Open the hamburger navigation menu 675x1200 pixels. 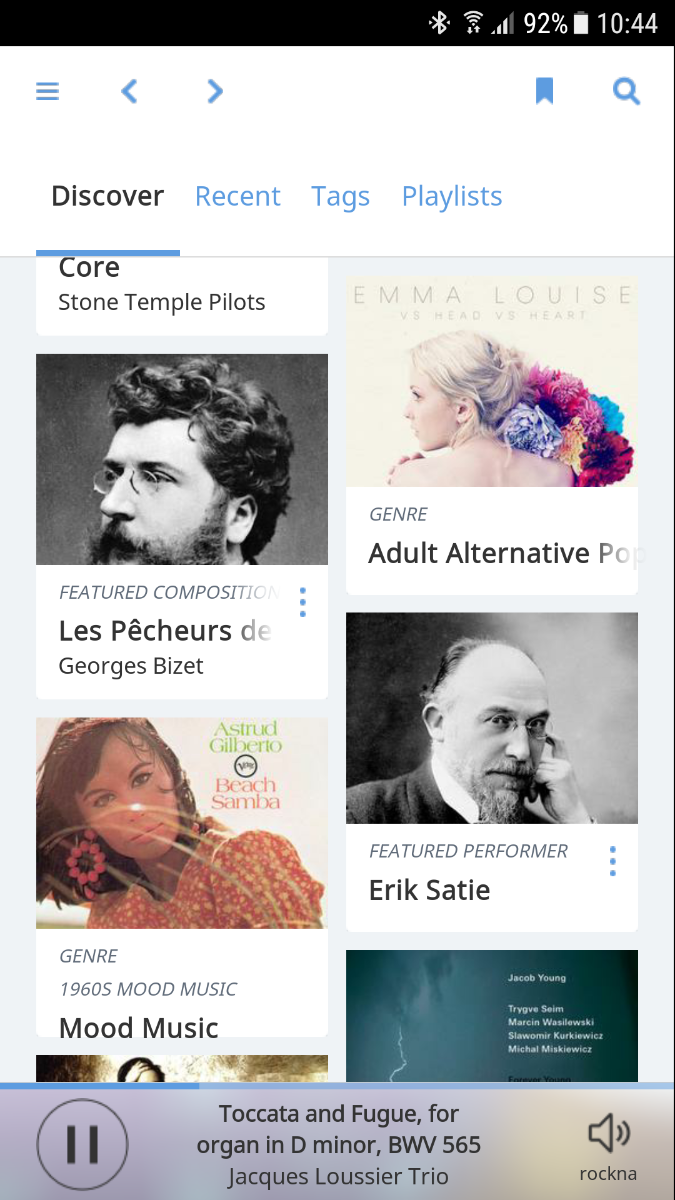48,92
